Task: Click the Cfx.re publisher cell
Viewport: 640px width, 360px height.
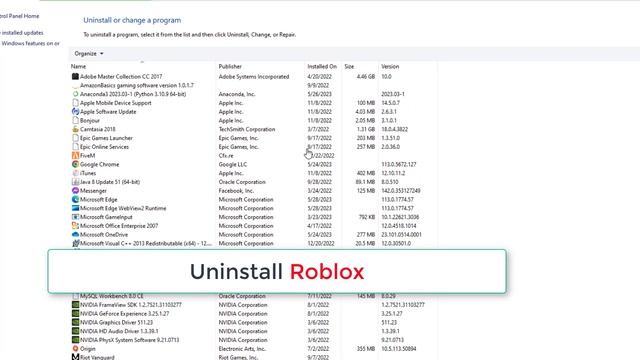Action: coord(226,156)
